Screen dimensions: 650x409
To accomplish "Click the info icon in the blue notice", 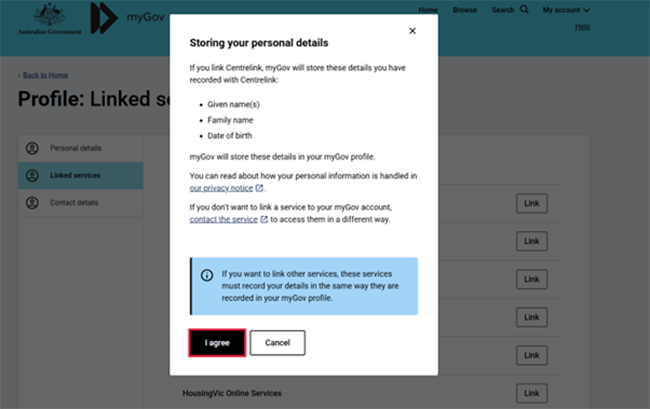I will [x=207, y=275].
